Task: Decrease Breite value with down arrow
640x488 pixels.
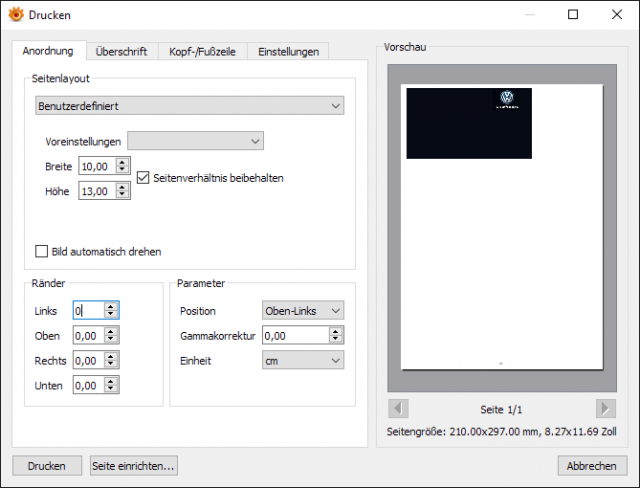Action: [122, 170]
